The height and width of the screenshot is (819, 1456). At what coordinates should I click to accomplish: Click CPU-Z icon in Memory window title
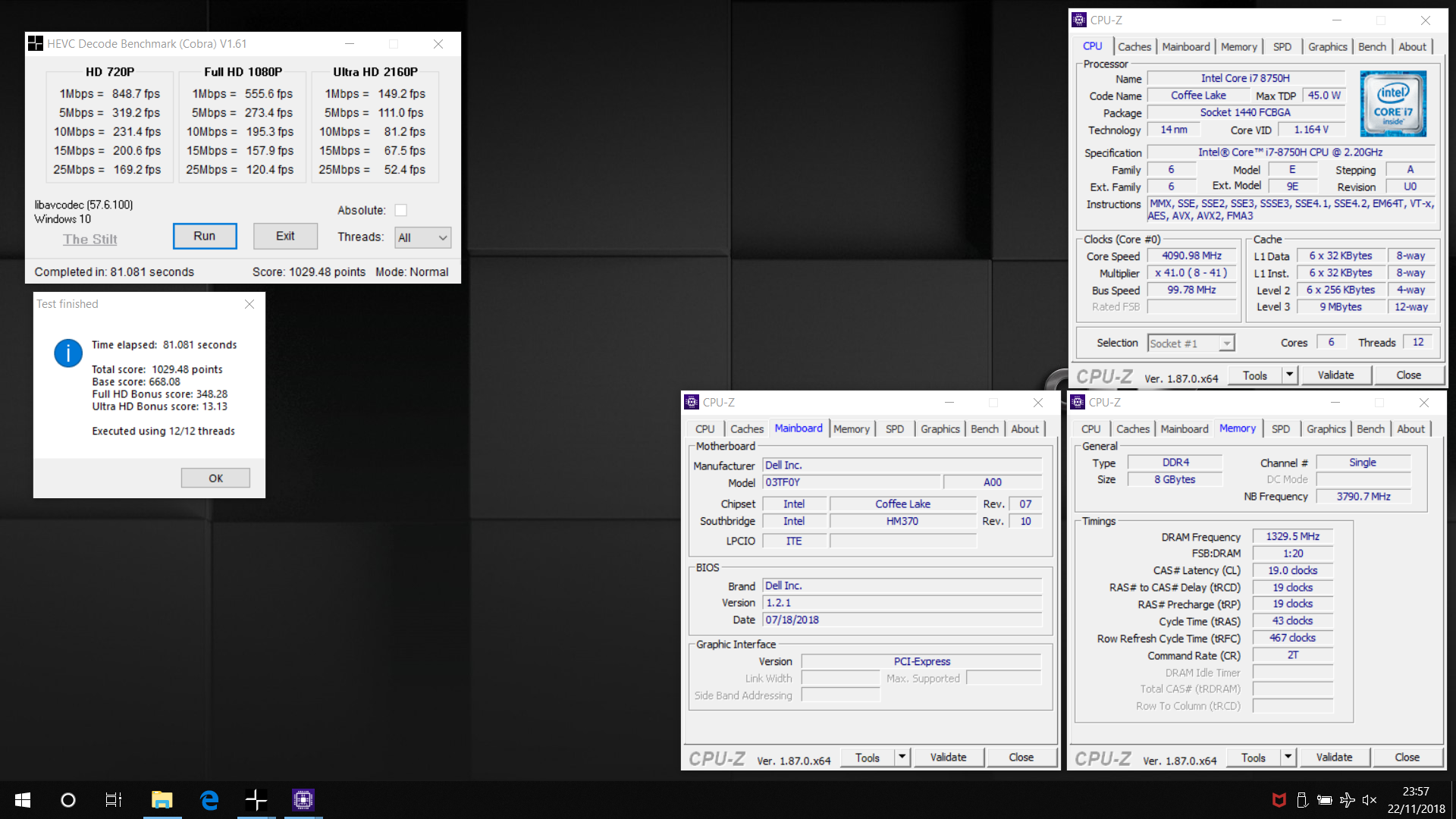click(1078, 402)
